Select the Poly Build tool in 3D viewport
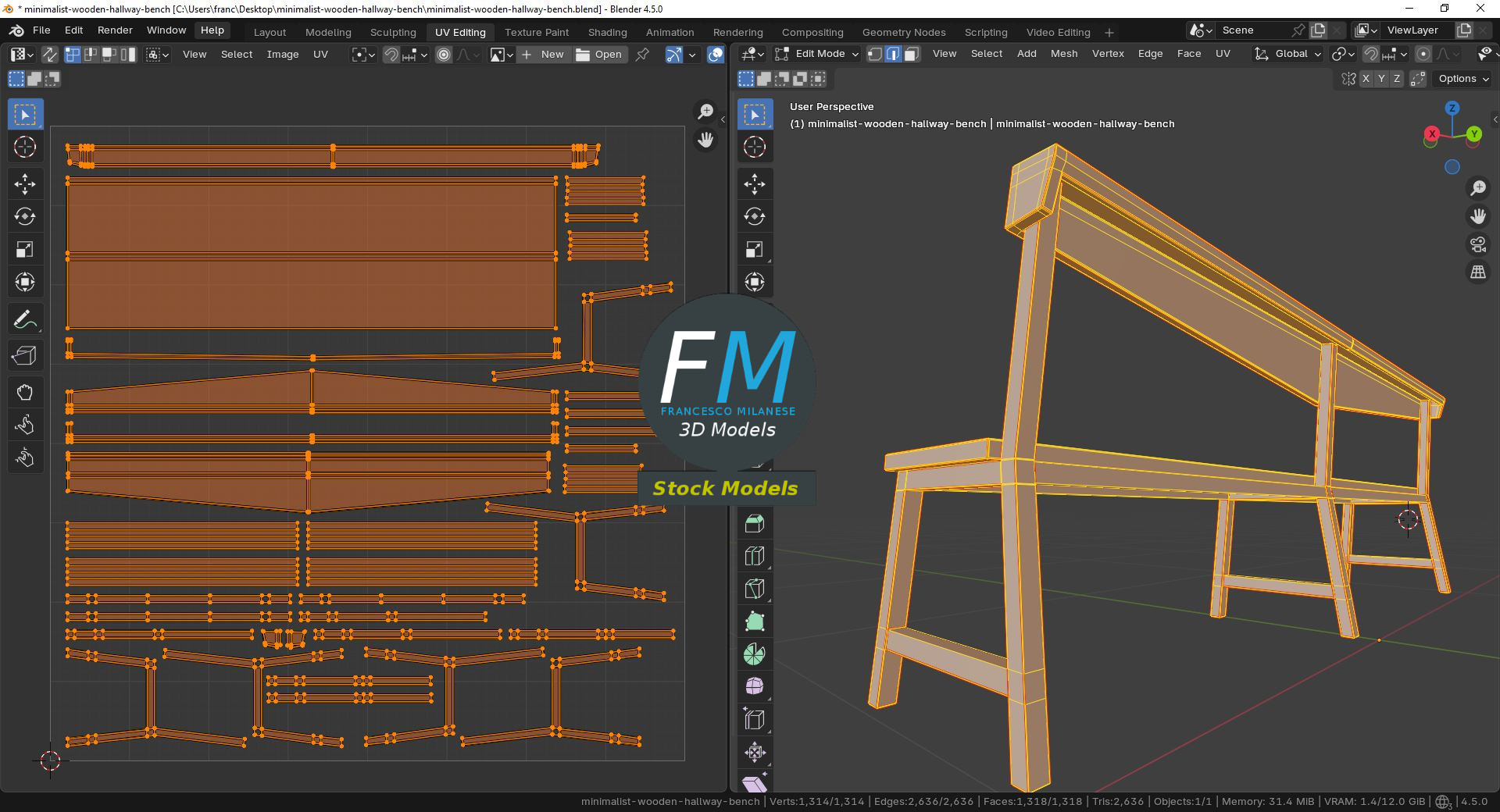 755,621
